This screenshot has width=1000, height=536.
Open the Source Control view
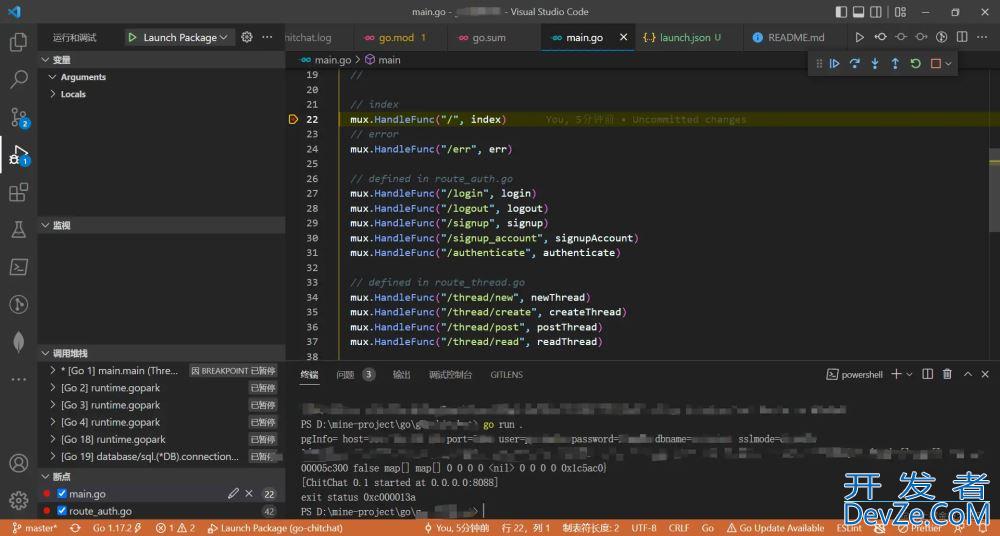click(x=19, y=117)
